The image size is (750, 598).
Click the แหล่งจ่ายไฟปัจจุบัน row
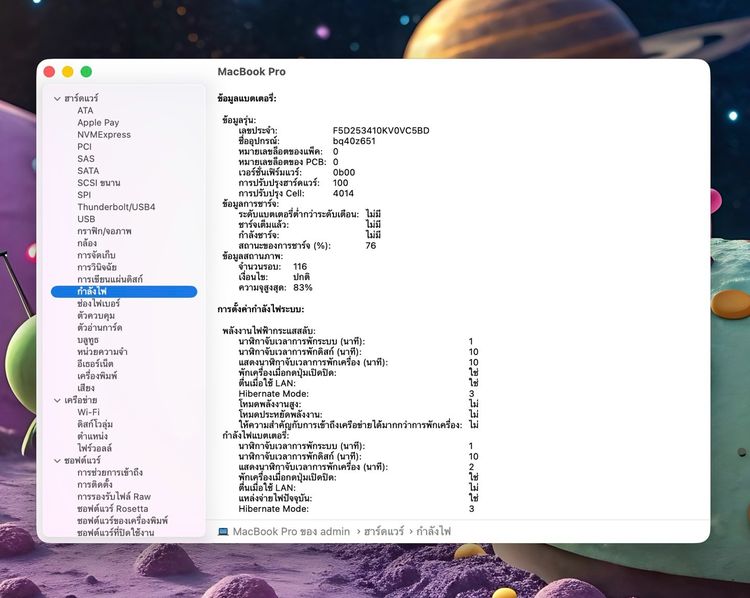click(x=358, y=498)
